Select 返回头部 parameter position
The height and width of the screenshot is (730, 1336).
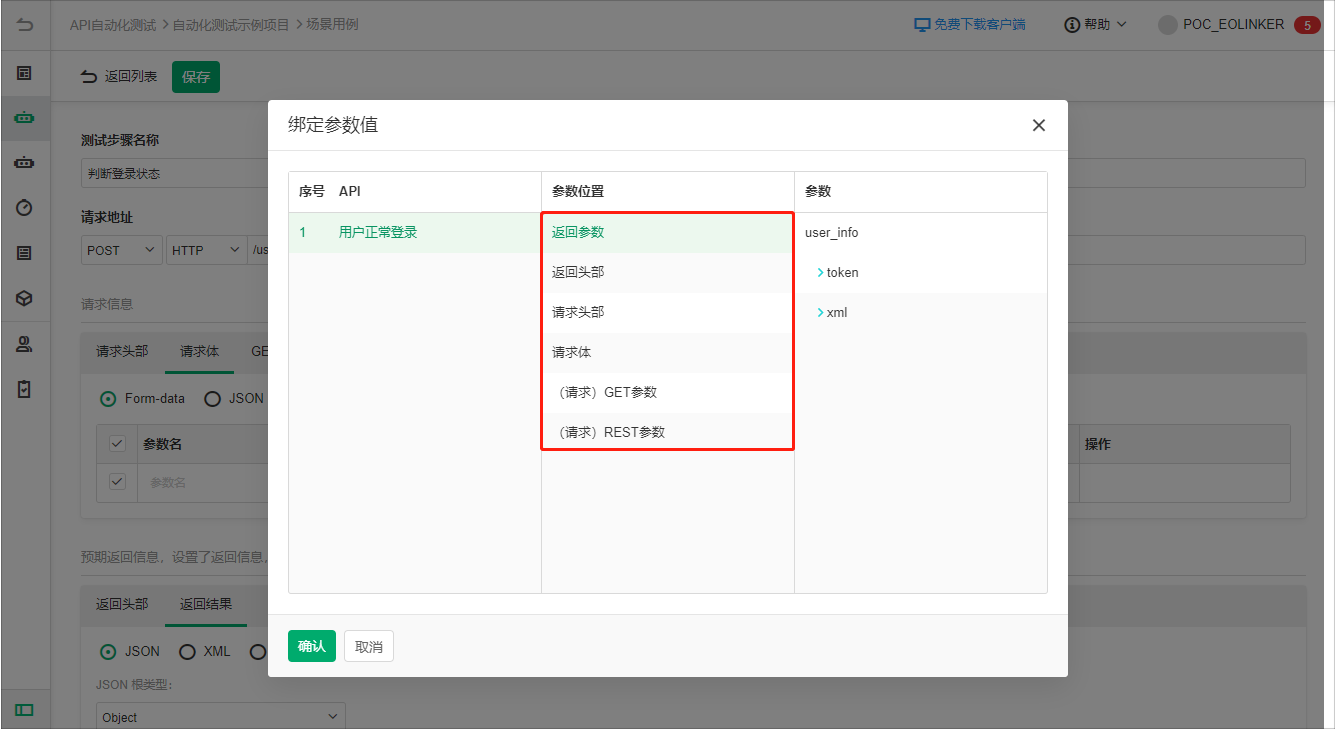(x=667, y=272)
